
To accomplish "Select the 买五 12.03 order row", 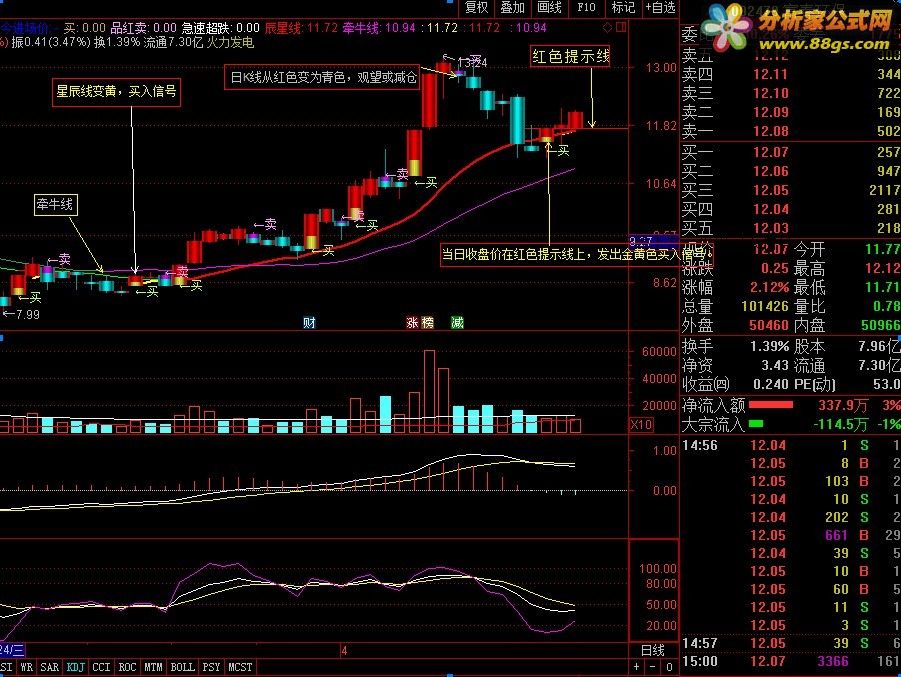I will tap(790, 228).
